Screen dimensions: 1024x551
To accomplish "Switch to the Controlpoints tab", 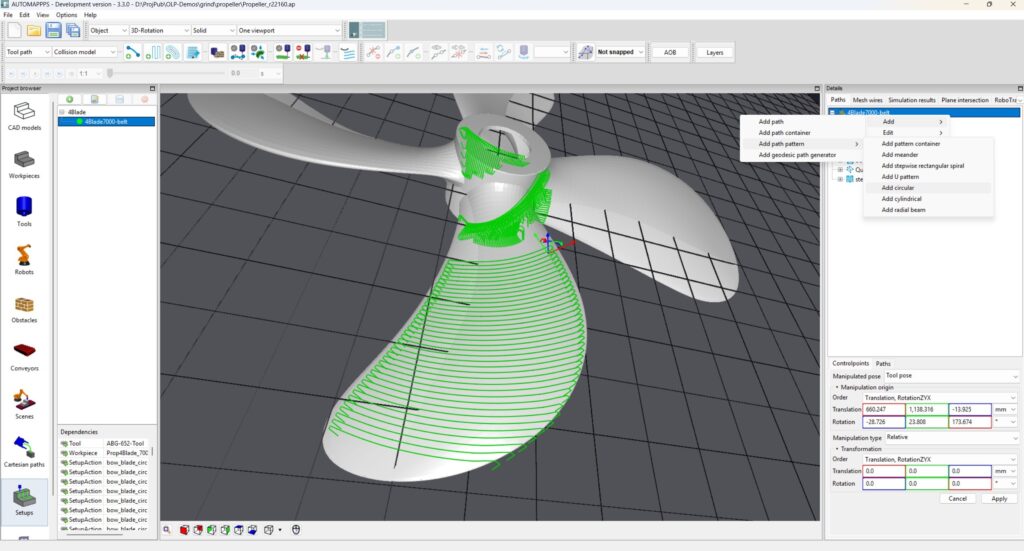I will pyautogui.click(x=850, y=364).
